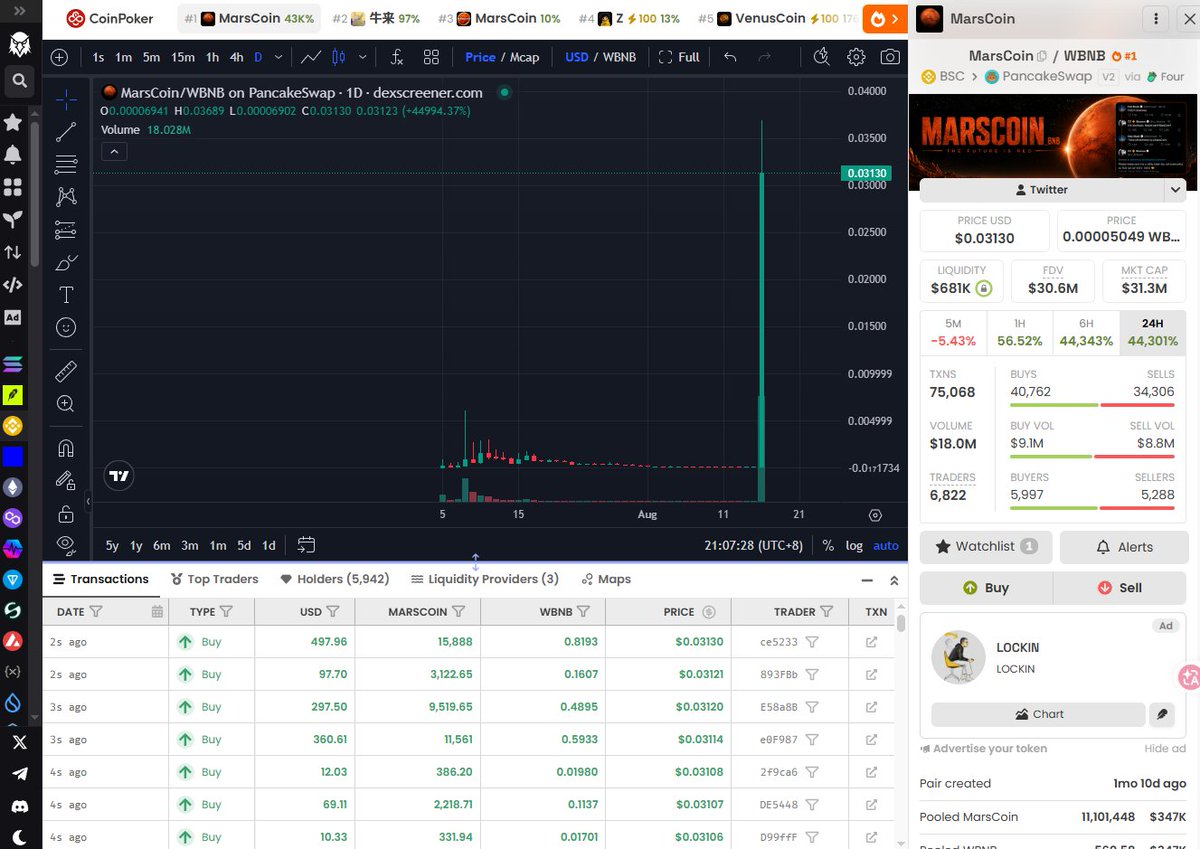The height and width of the screenshot is (849, 1200).
Task: Open chart settings gear
Action: pyautogui.click(x=856, y=57)
